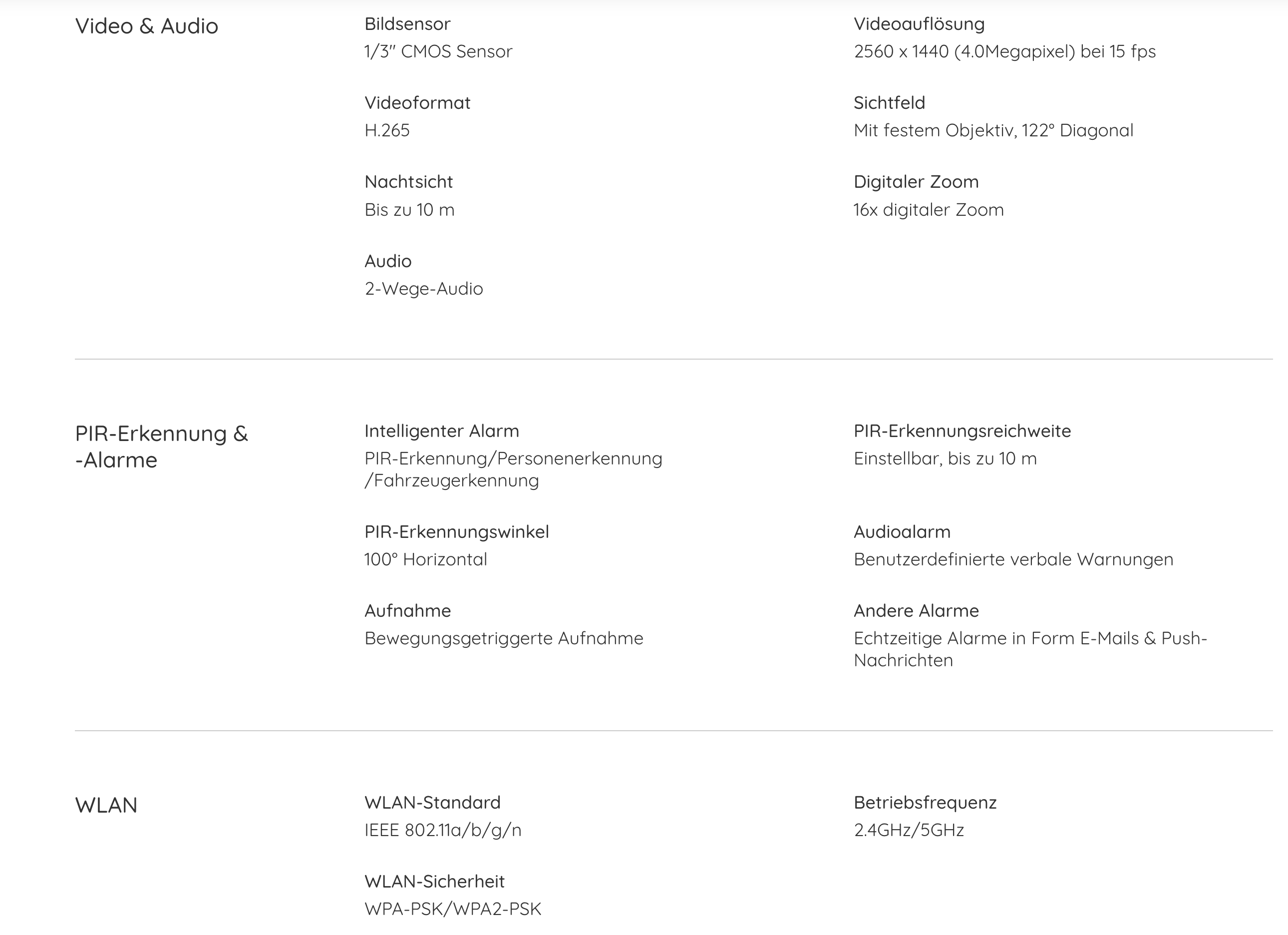Viewport: 1288px width, 935px height.
Task: Click the Audioalarm spec label
Action: click(902, 532)
